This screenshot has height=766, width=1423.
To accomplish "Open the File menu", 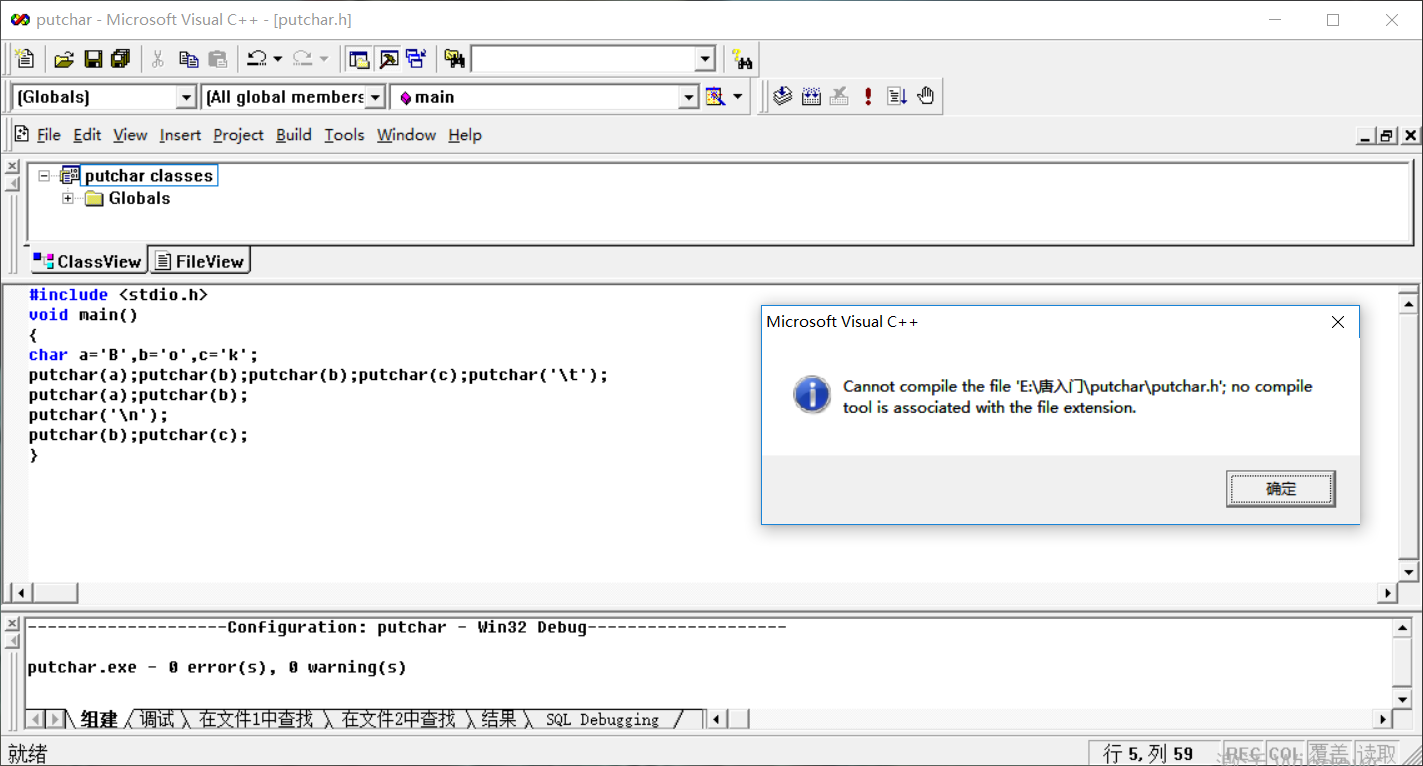I will coord(49,135).
